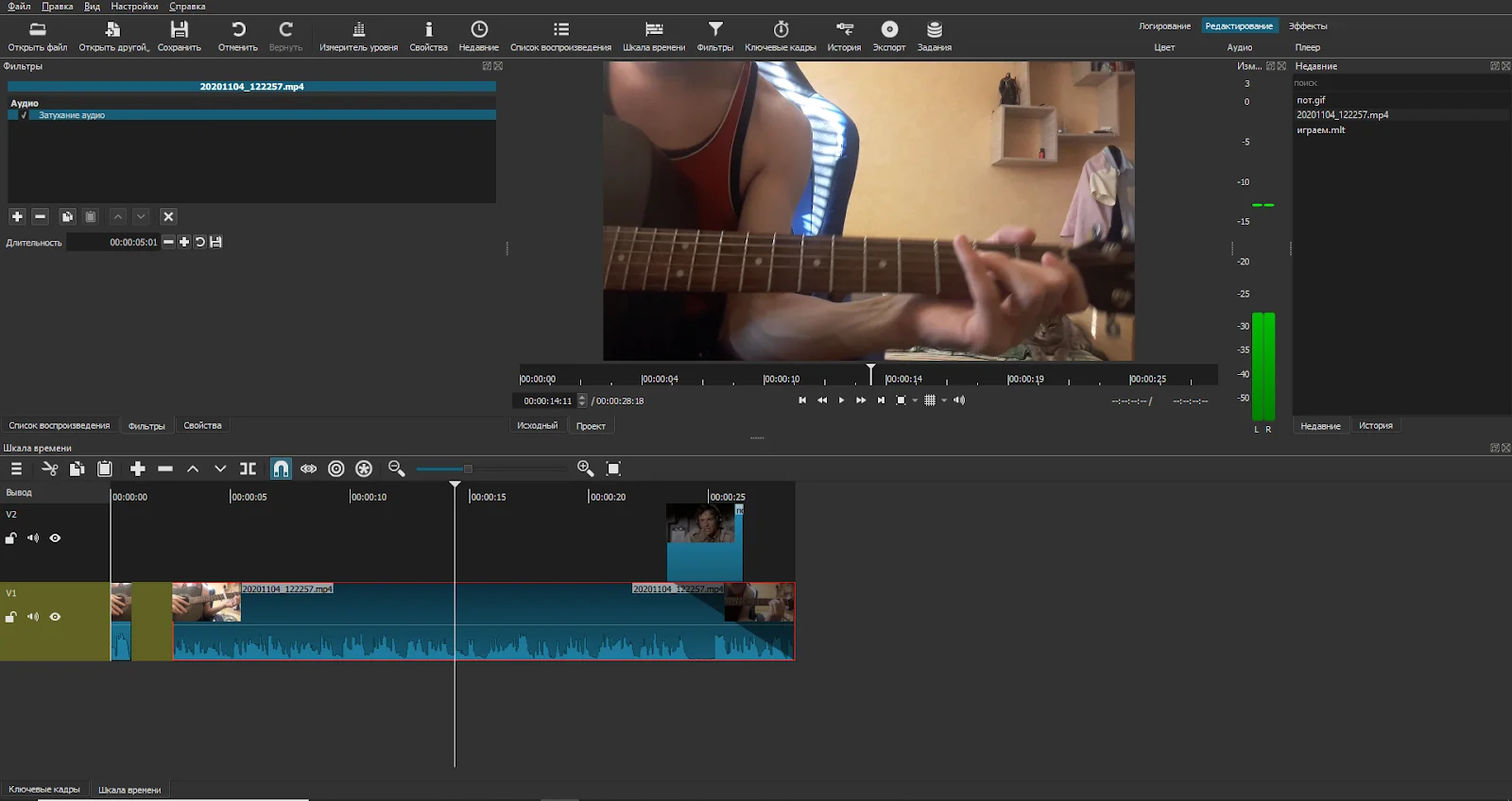Click the split-at-playhead icon in timeline toolbar

[x=248, y=469]
